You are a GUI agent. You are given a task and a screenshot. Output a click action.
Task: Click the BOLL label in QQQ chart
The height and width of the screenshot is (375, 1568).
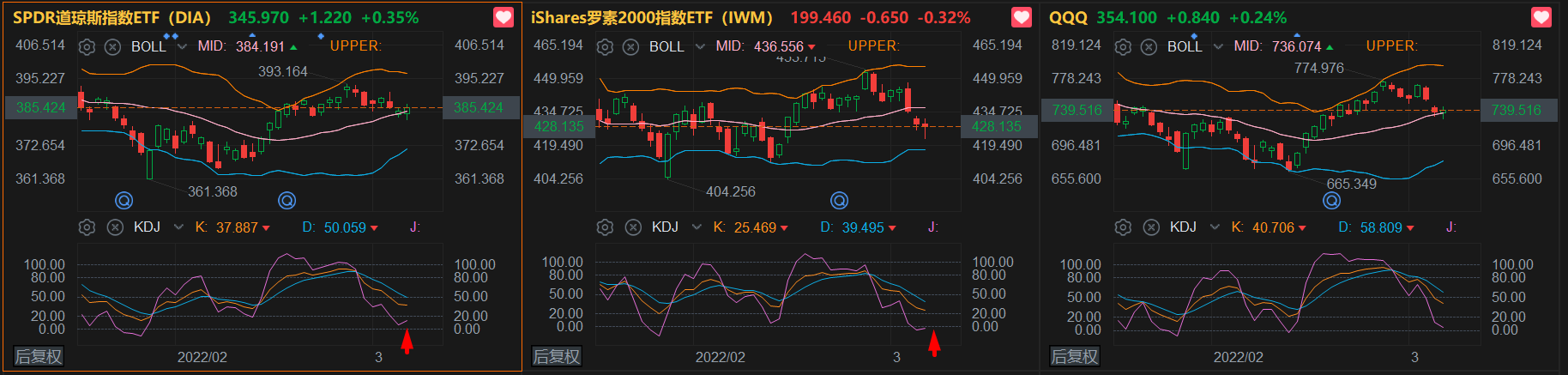[x=1185, y=46]
